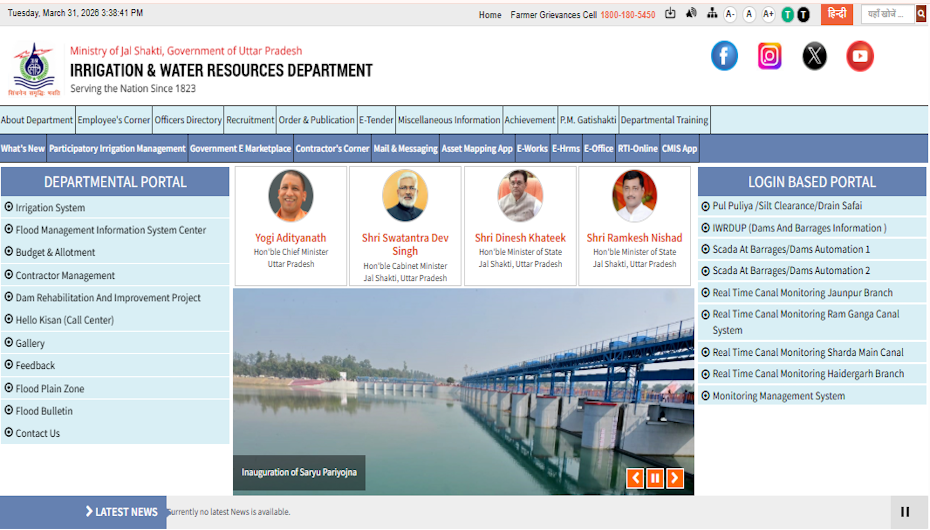
Task: Pause the image slideshow
Action: point(655,478)
